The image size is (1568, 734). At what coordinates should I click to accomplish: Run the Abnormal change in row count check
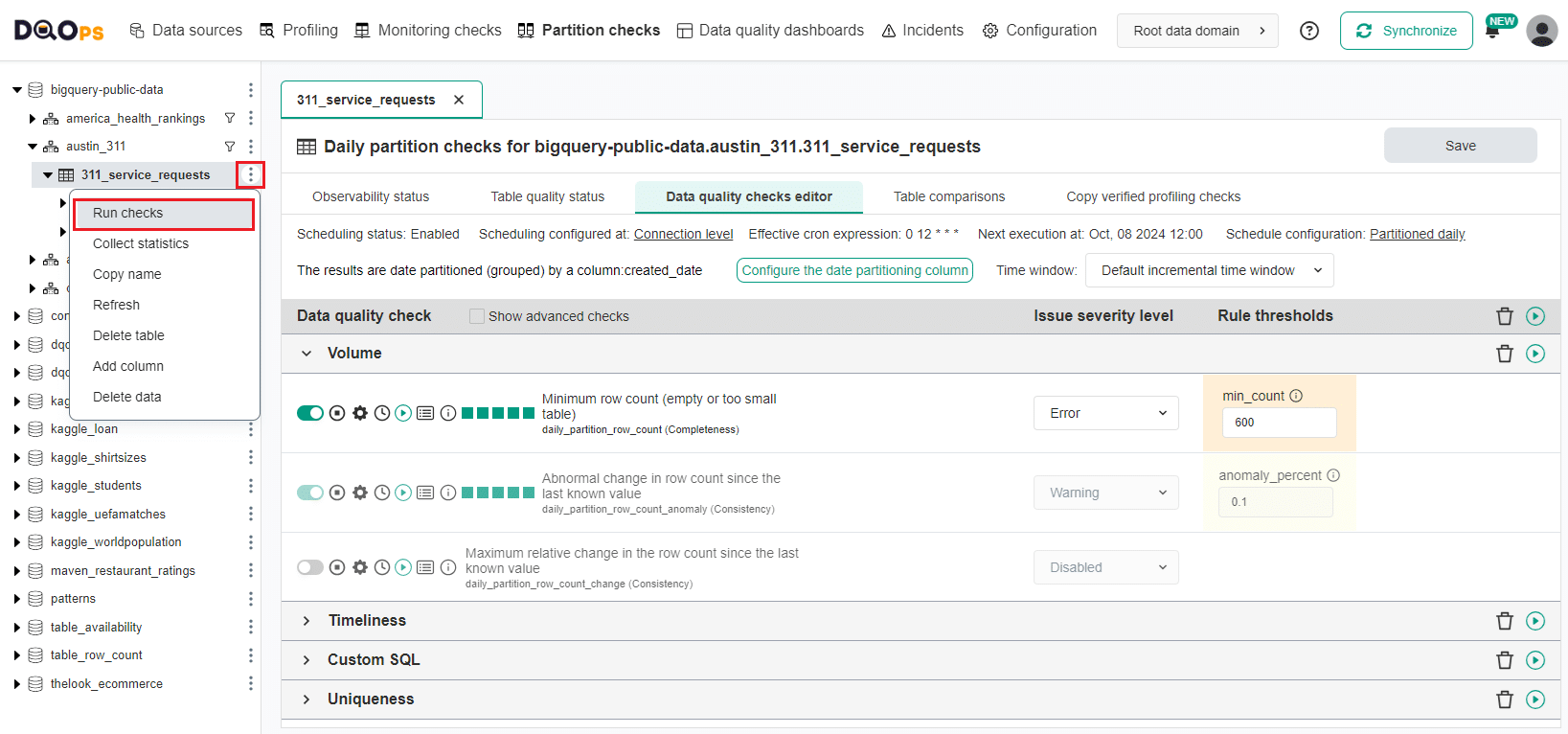[403, 493]
